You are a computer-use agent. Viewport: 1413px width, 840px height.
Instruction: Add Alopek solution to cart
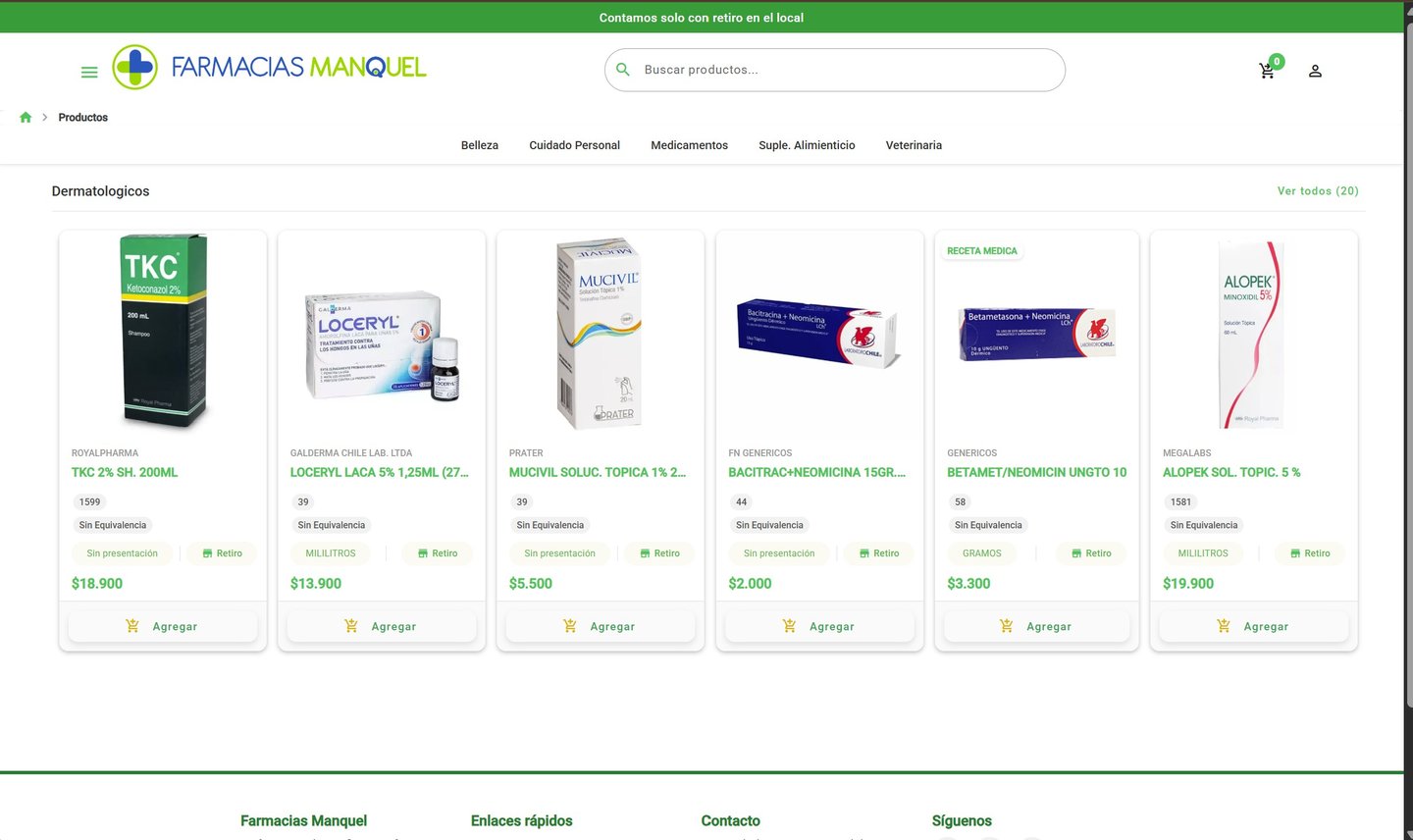pos(1254,626)
